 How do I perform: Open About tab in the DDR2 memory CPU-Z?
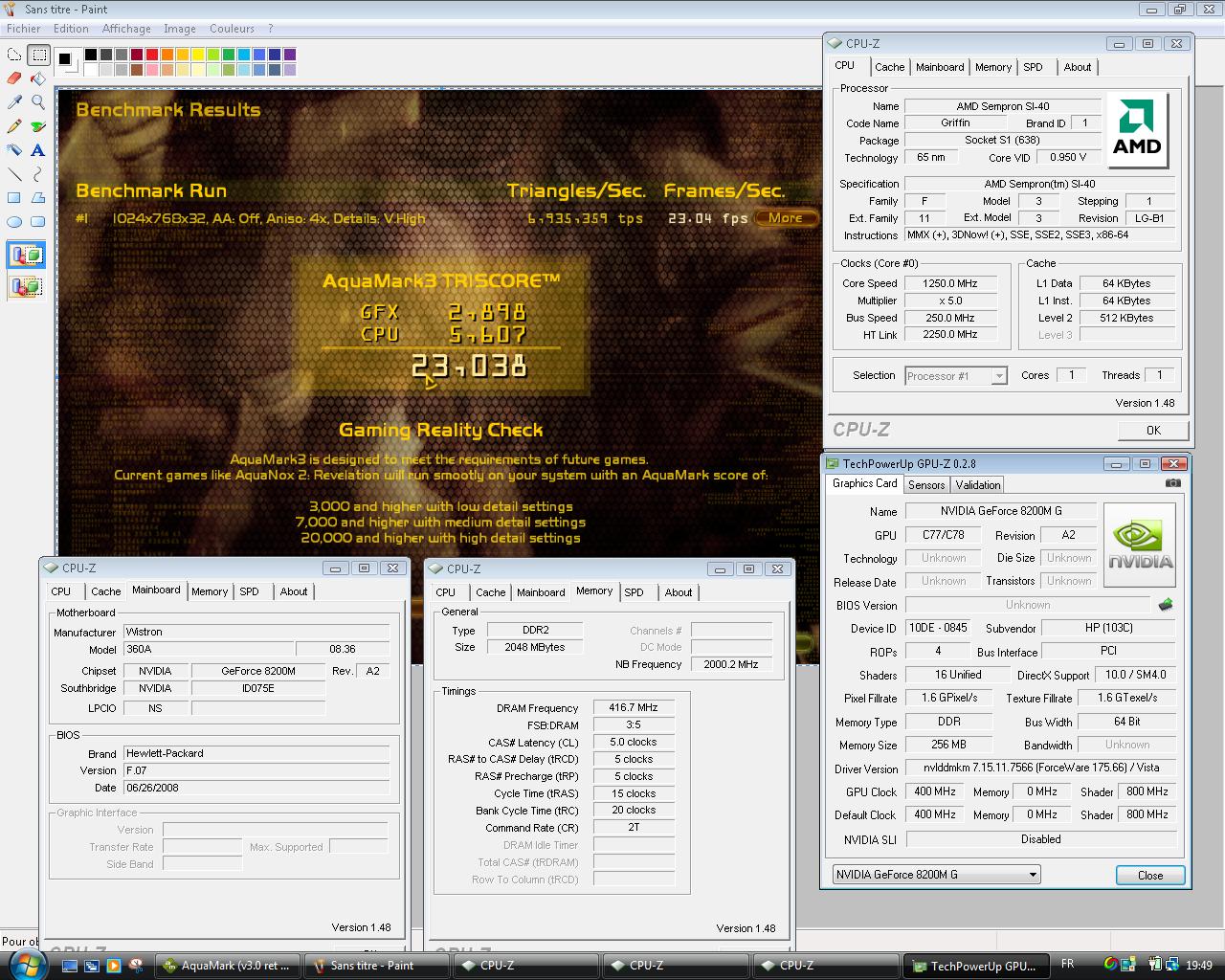coord(679,592)
